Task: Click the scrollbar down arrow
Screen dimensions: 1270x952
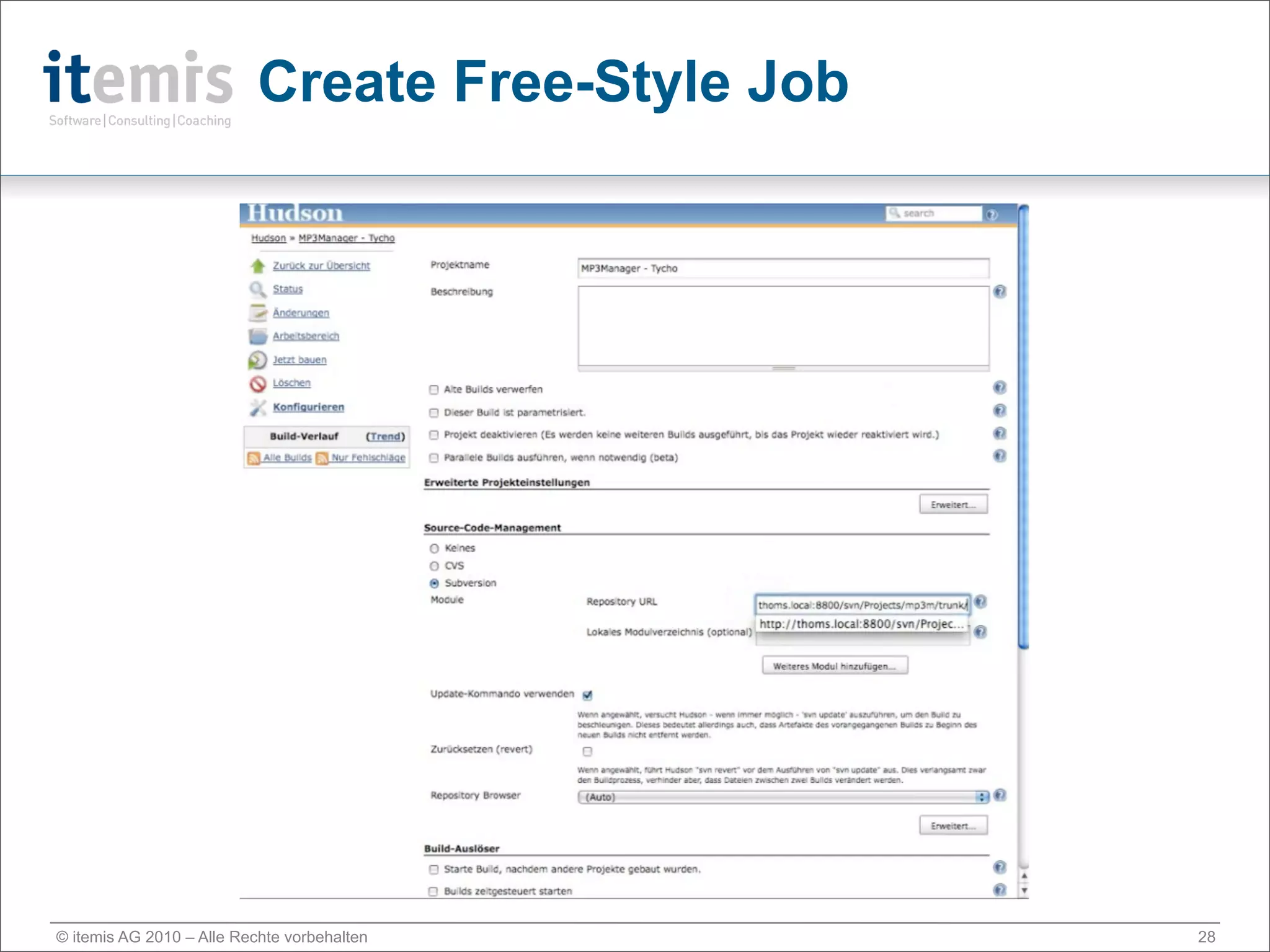Action: click(x=1024, y=891)
